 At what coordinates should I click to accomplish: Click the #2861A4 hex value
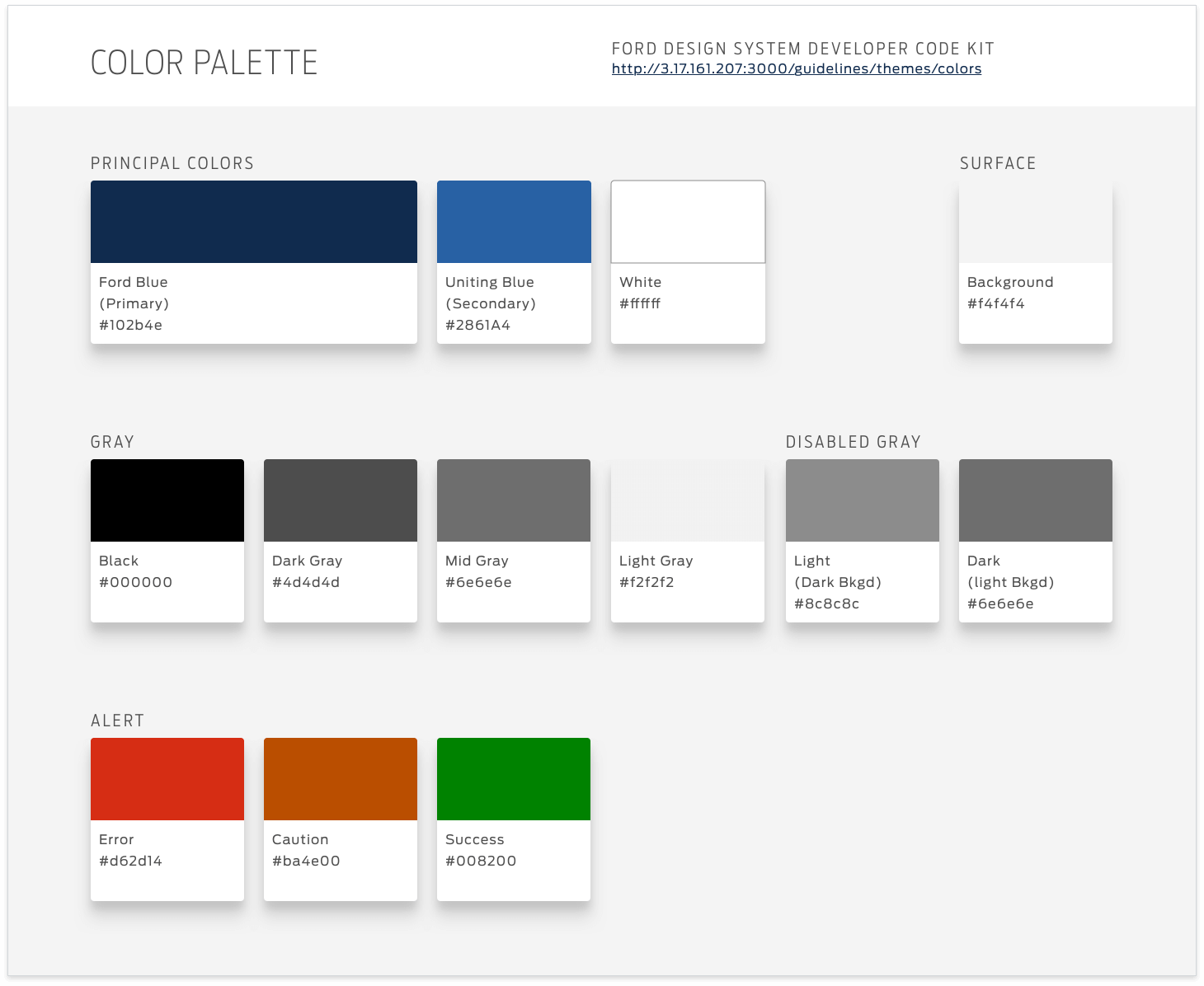(477, 325)
